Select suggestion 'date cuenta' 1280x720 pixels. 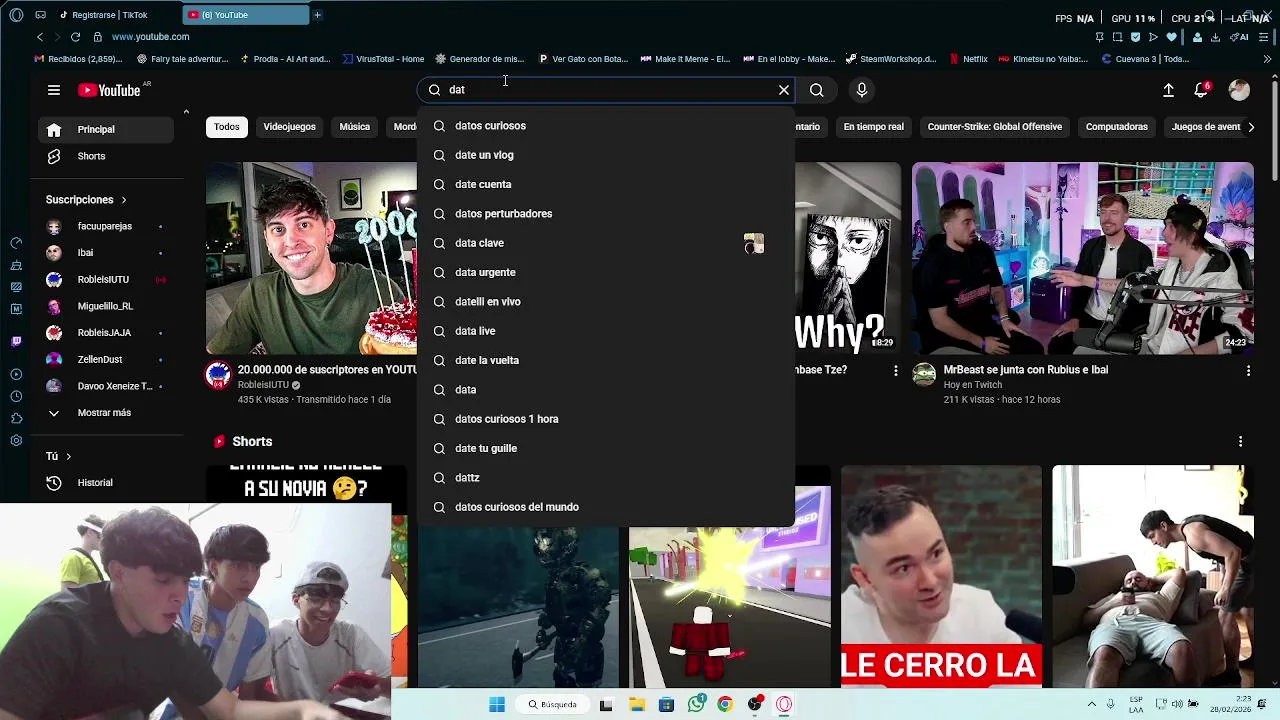click(606, 184)
